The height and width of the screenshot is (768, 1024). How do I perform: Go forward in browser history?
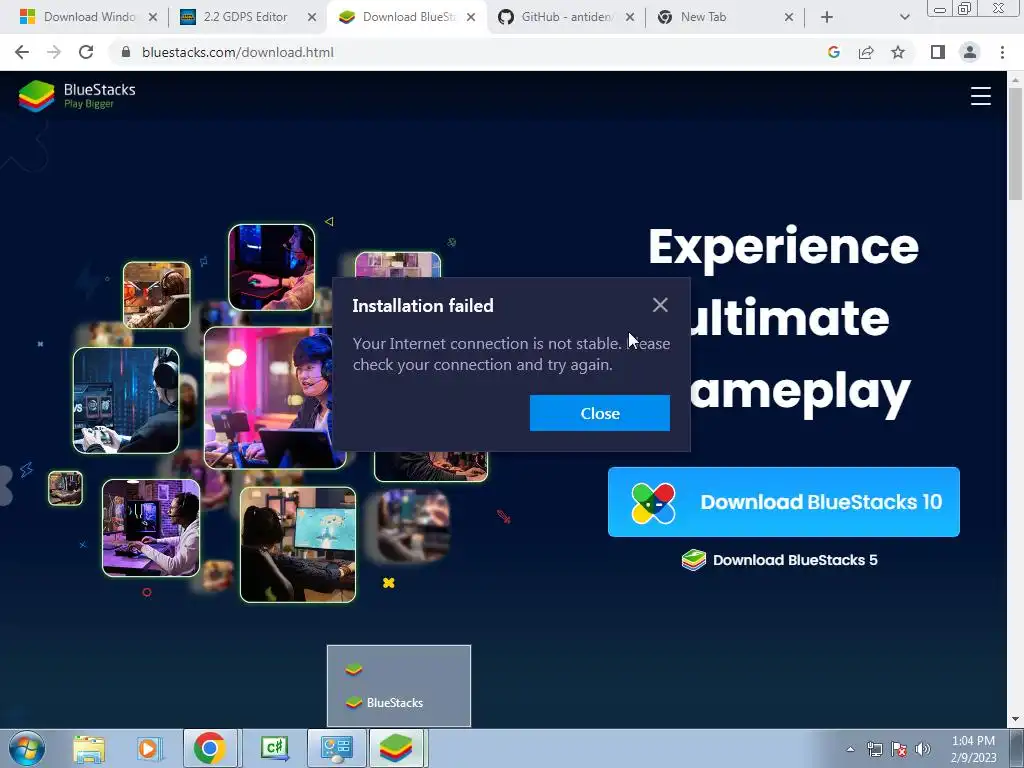point(54,52)
